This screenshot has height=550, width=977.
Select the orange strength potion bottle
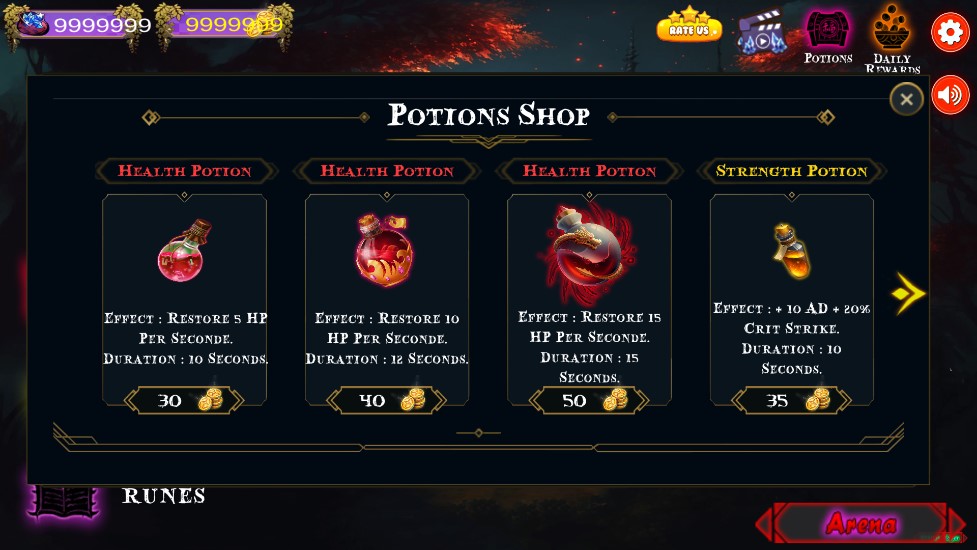pyautogui.click(x=791, y=252)
